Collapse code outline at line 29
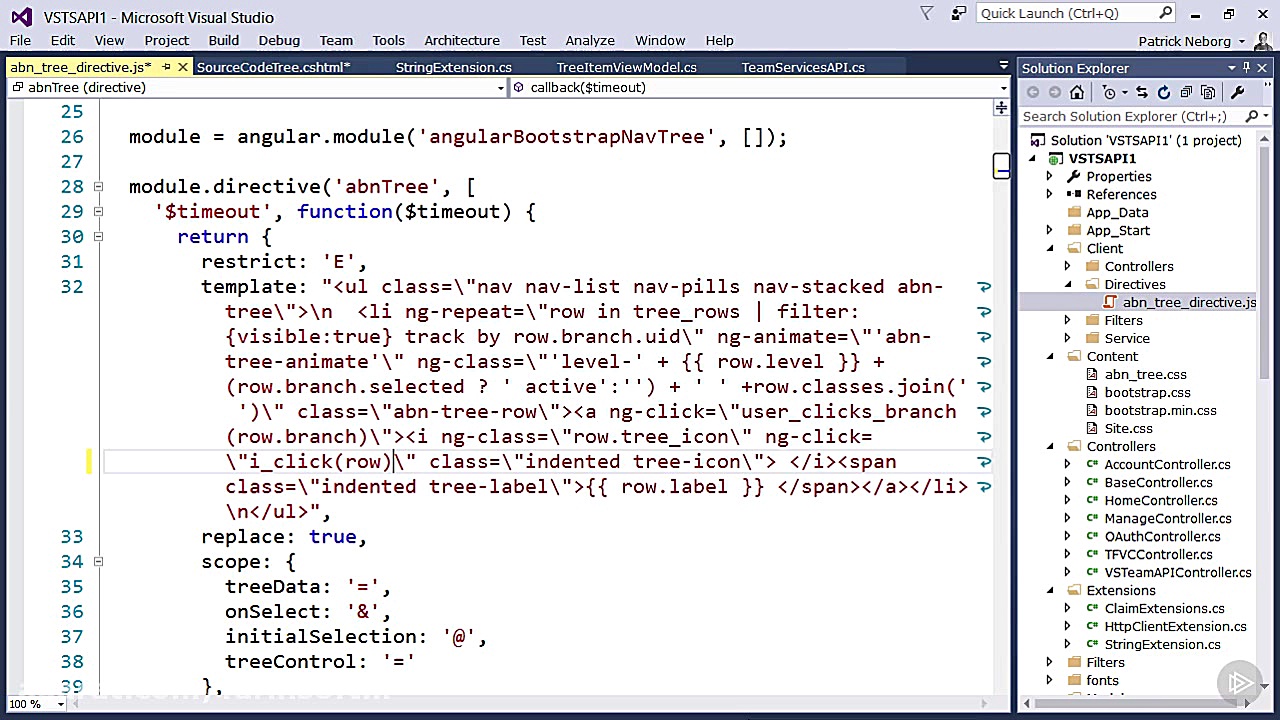This screenshot has height=720, width=1280. (x=98, y=212)
